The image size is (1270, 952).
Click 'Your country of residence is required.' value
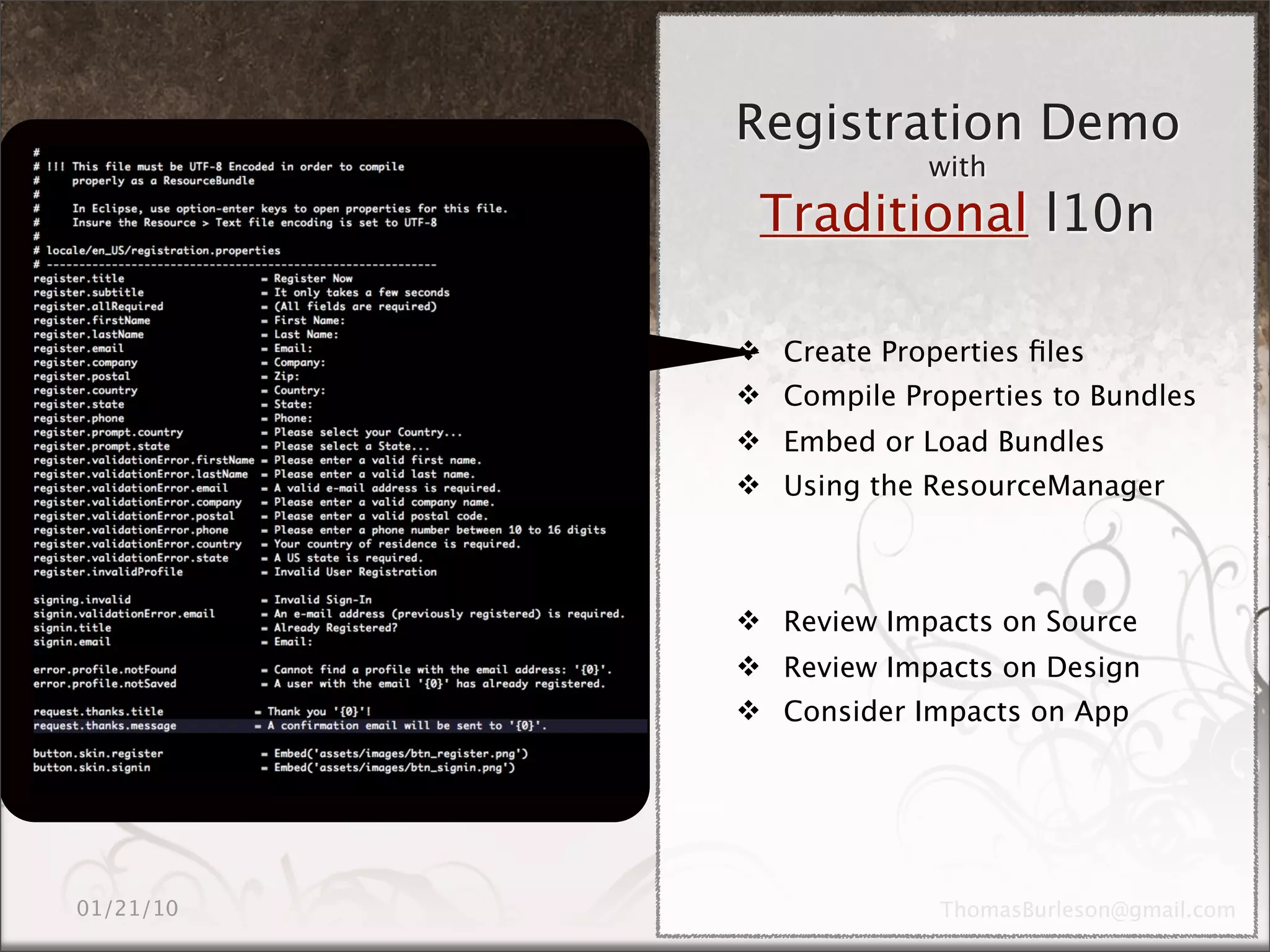[397, 544]
